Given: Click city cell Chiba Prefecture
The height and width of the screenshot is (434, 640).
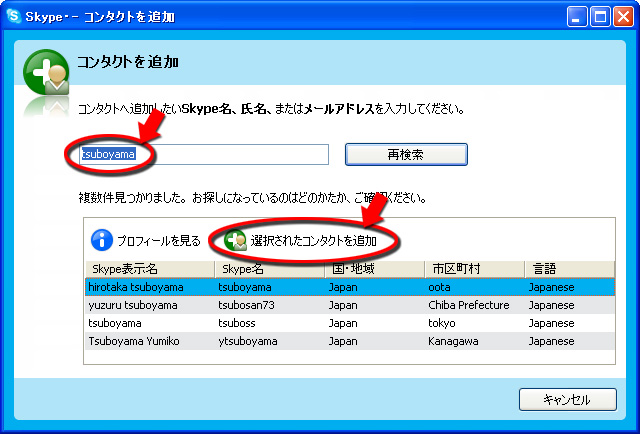Looking at the screenshot, I should pos(469,305).
